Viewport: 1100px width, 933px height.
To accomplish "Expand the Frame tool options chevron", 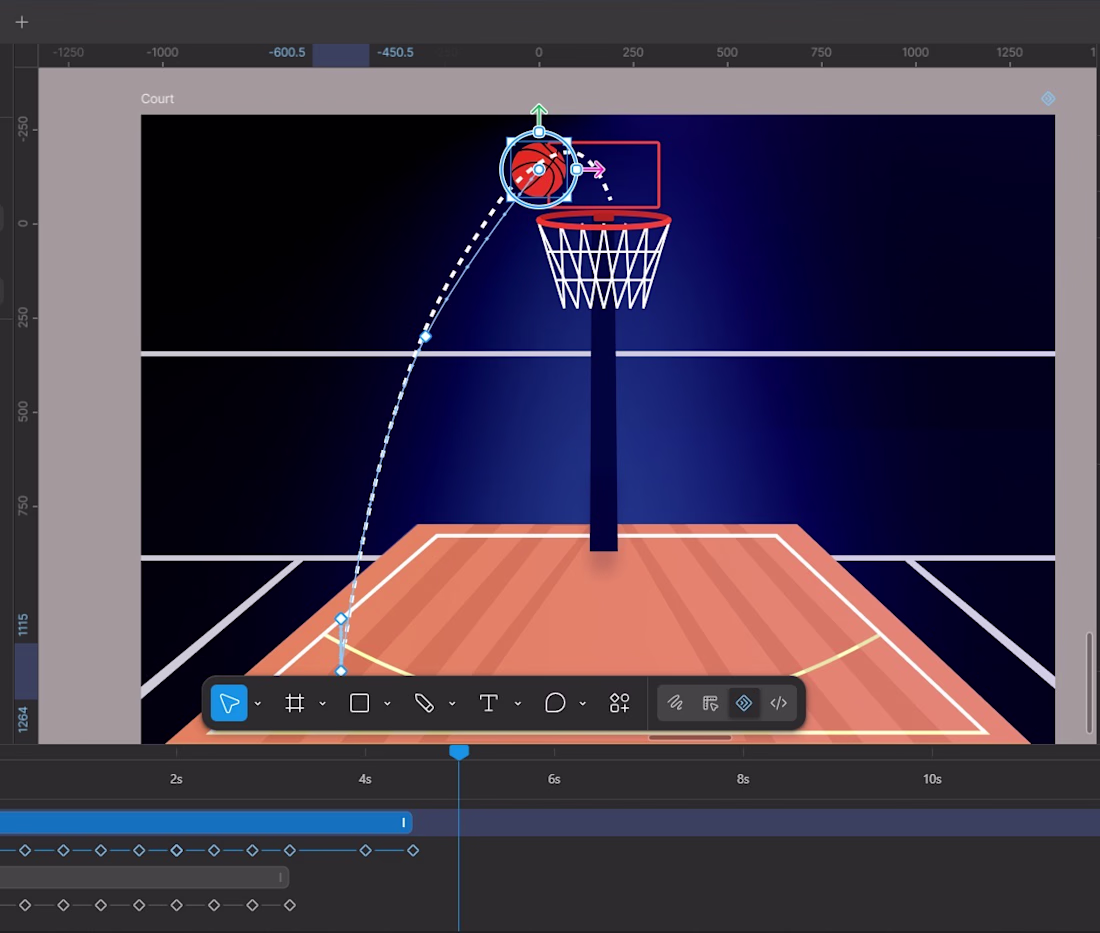I will 323,704.
